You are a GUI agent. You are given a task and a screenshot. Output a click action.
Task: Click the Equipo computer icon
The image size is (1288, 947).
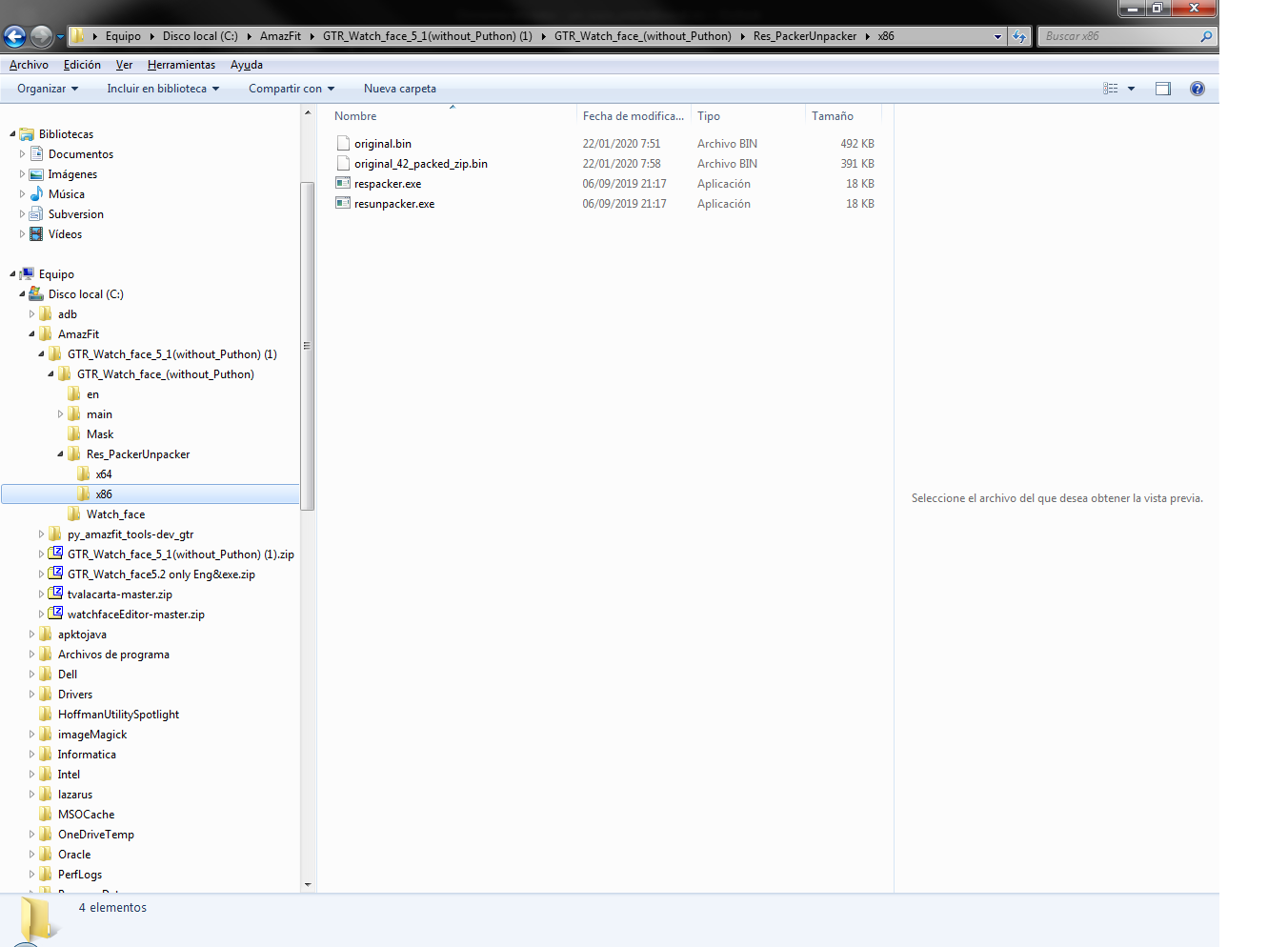click(x=27, y=273)
